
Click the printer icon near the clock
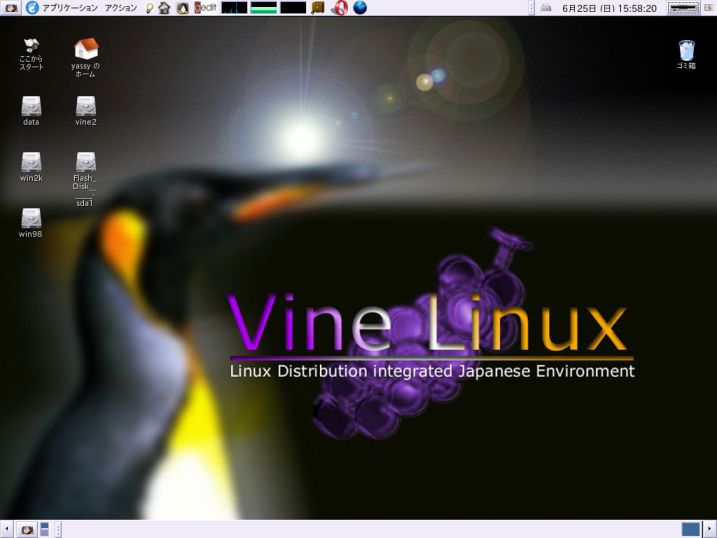click(x=546, y=8)
